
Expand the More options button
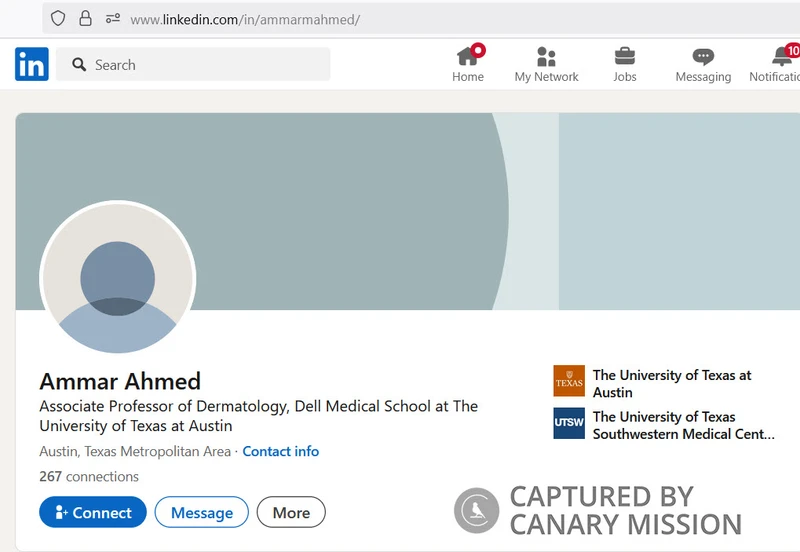click(291, 512)
